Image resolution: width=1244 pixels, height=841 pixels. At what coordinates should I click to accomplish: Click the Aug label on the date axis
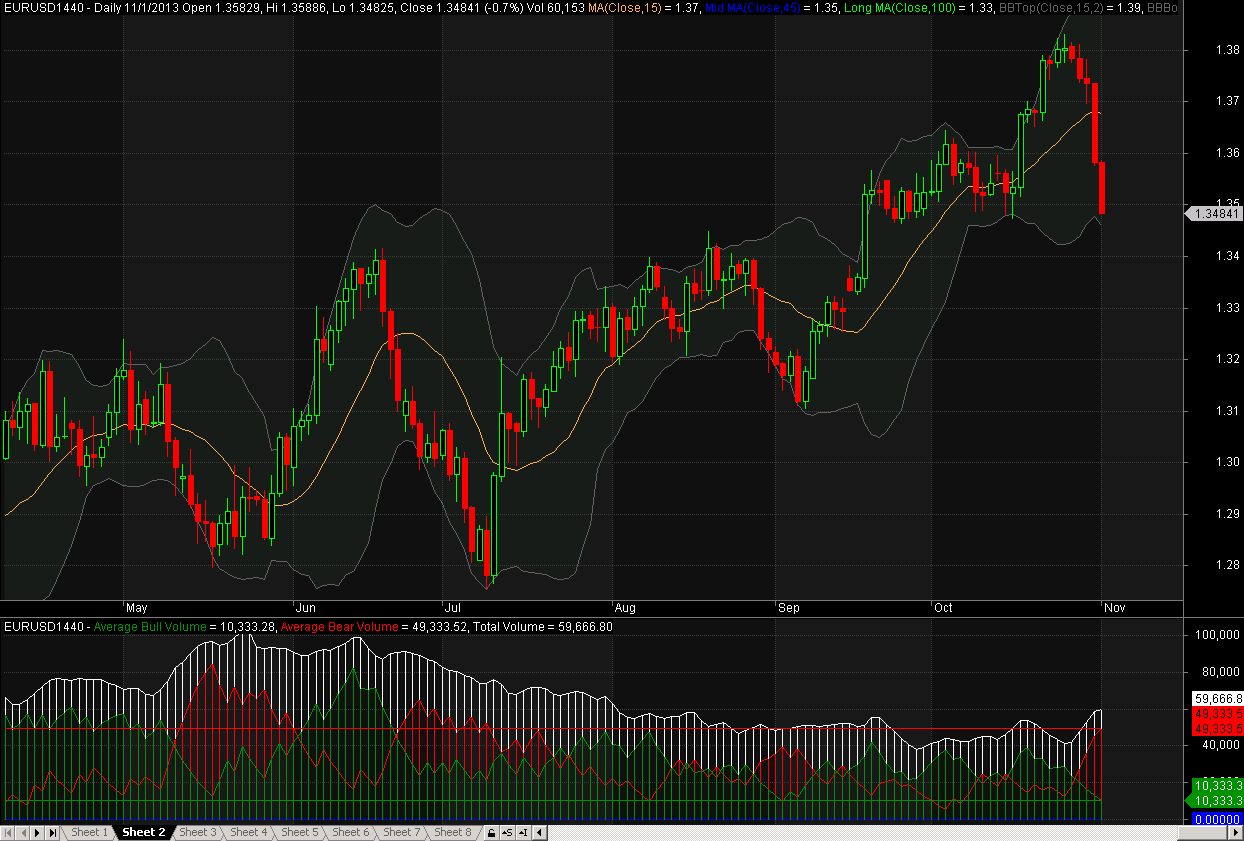point(624,607)
